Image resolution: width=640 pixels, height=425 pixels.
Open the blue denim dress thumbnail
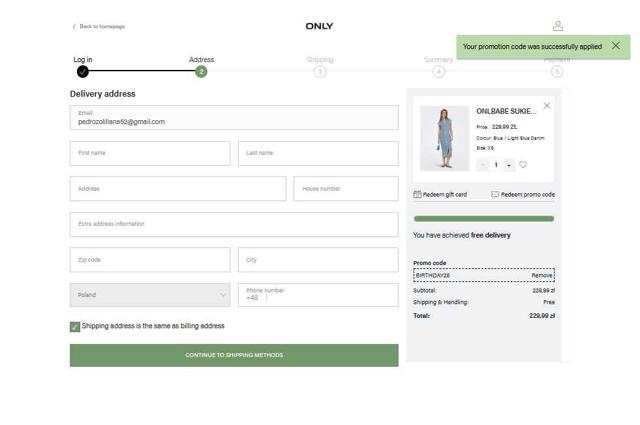[444, 138]
